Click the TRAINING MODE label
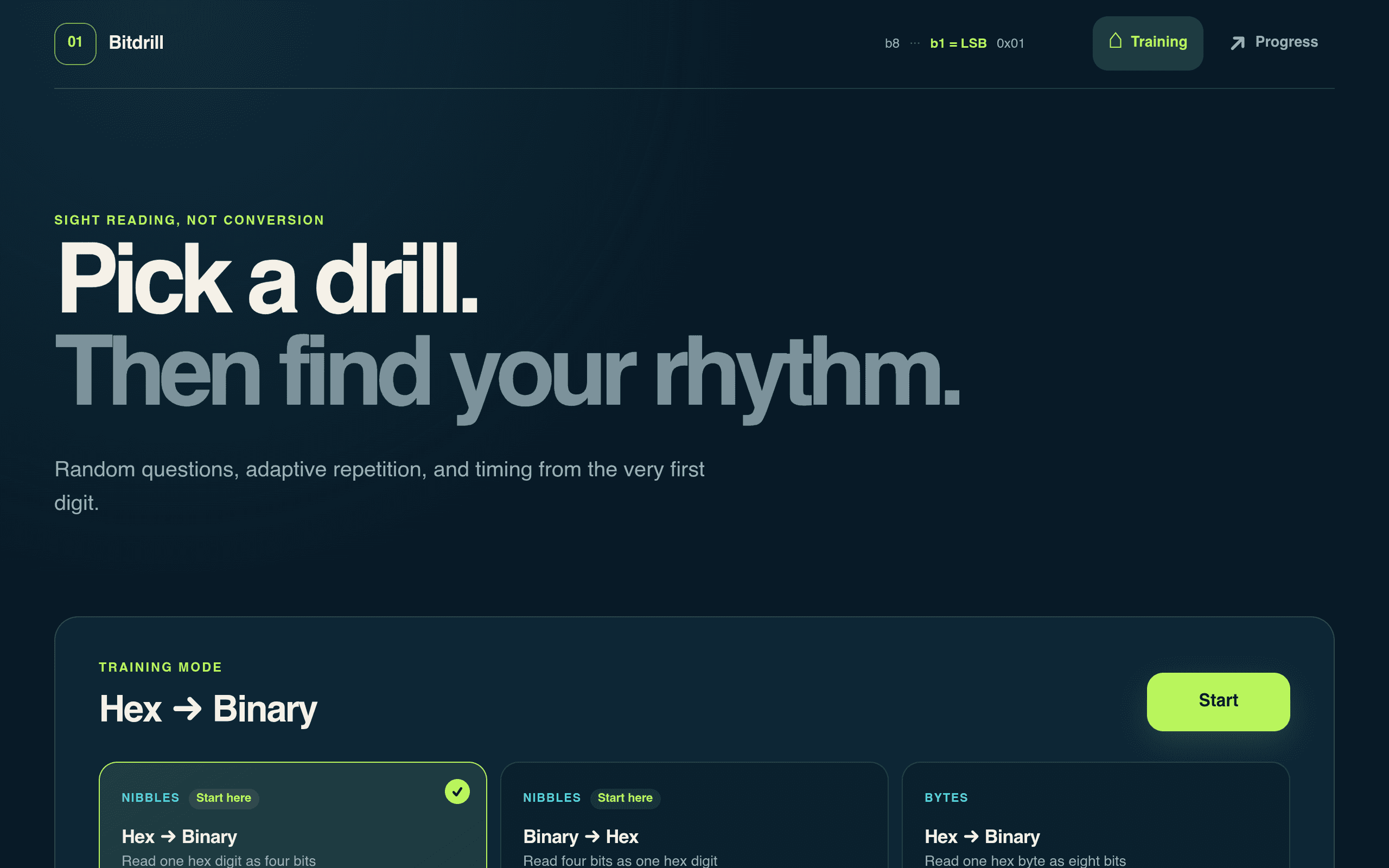Image resolution: width=1389 pixels, height=868 pixels. pos(160,667)
